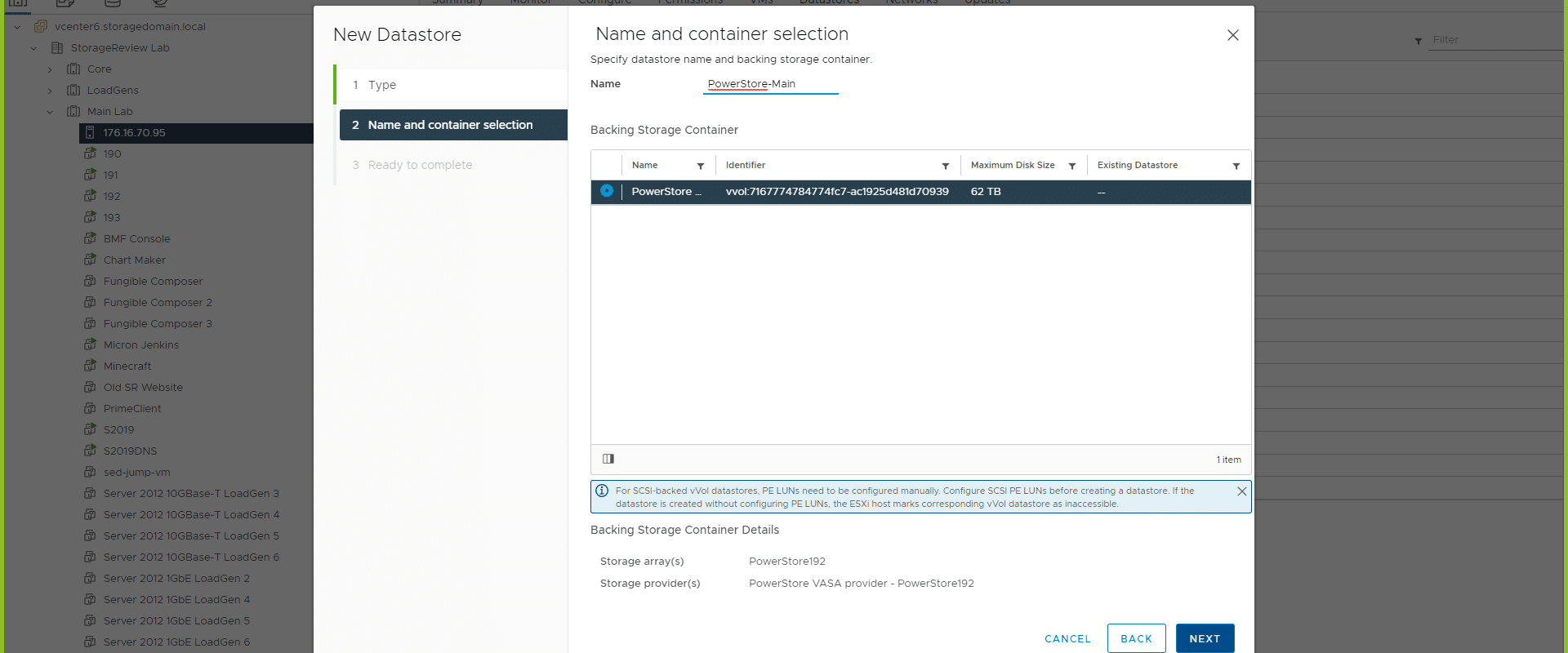
Task: Dismiss the SCSI-backed vVol info alert
Action: tap(1241, 491)
